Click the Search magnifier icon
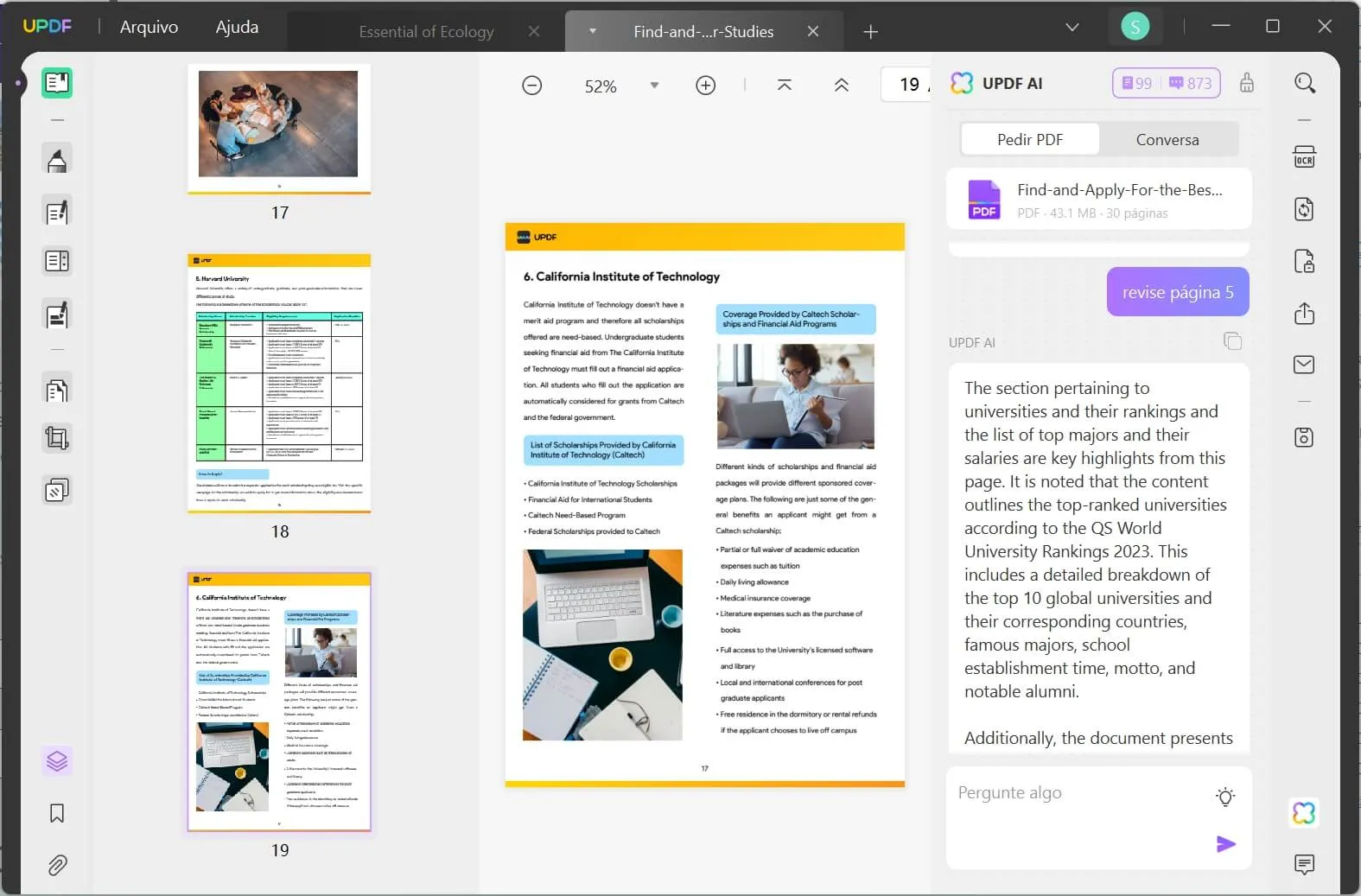1361x896 pixels. click(x=1305, y=83)
